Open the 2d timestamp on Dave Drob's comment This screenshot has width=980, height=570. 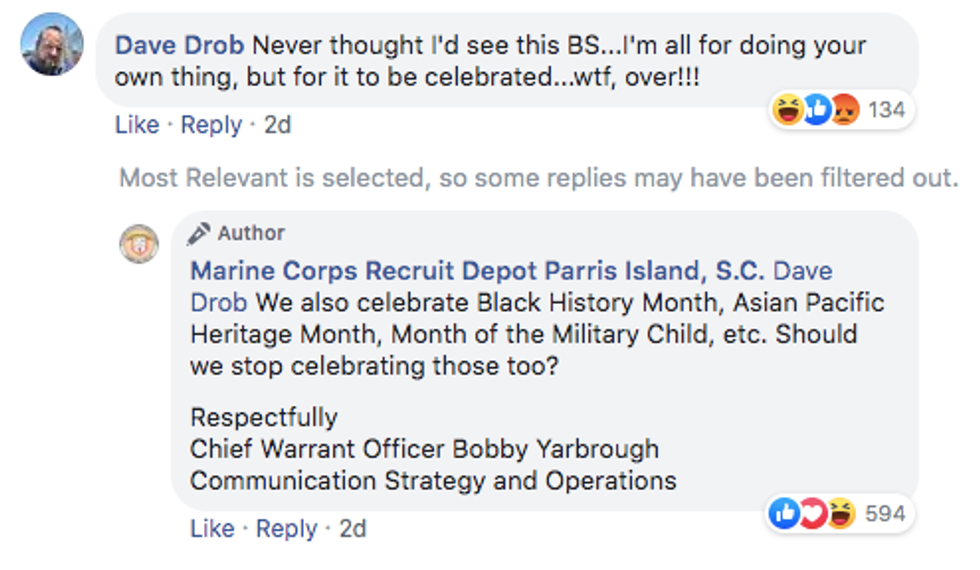pyautogui.click(x=277, y=125)
